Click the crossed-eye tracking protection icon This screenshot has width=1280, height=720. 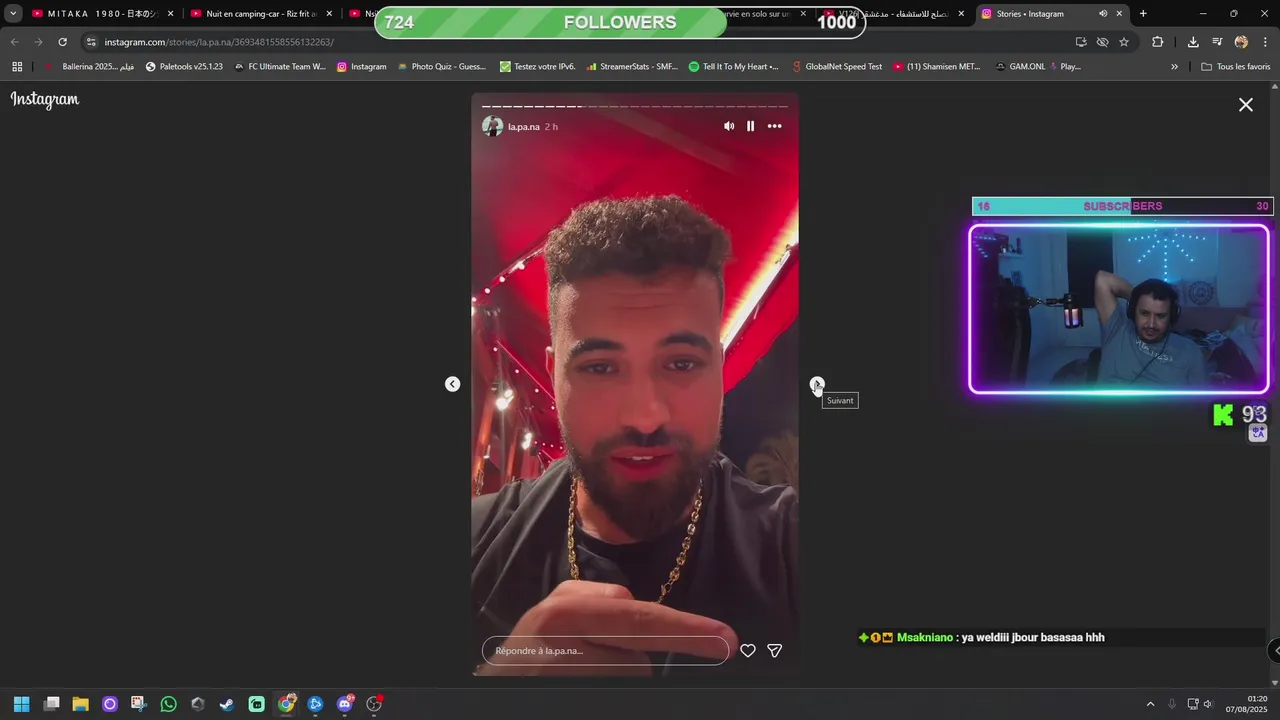point(1102,42)
